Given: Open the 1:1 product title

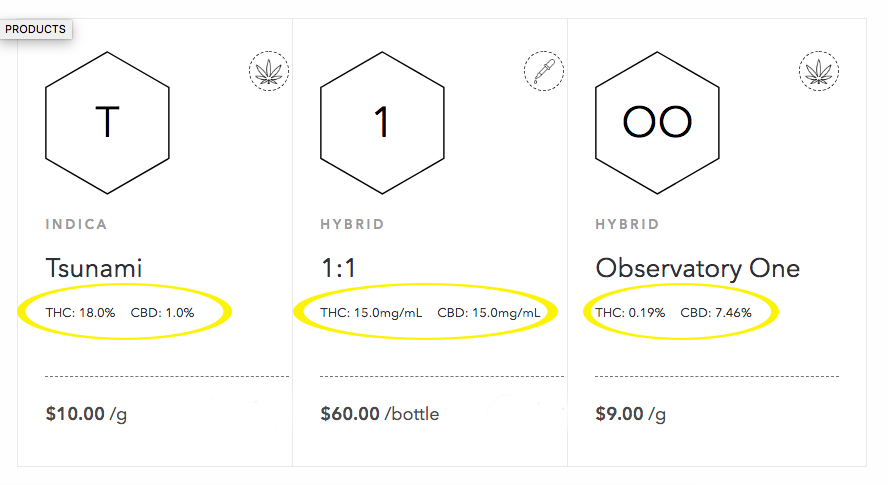Looking at the screenshot, I should click(338, 268).
